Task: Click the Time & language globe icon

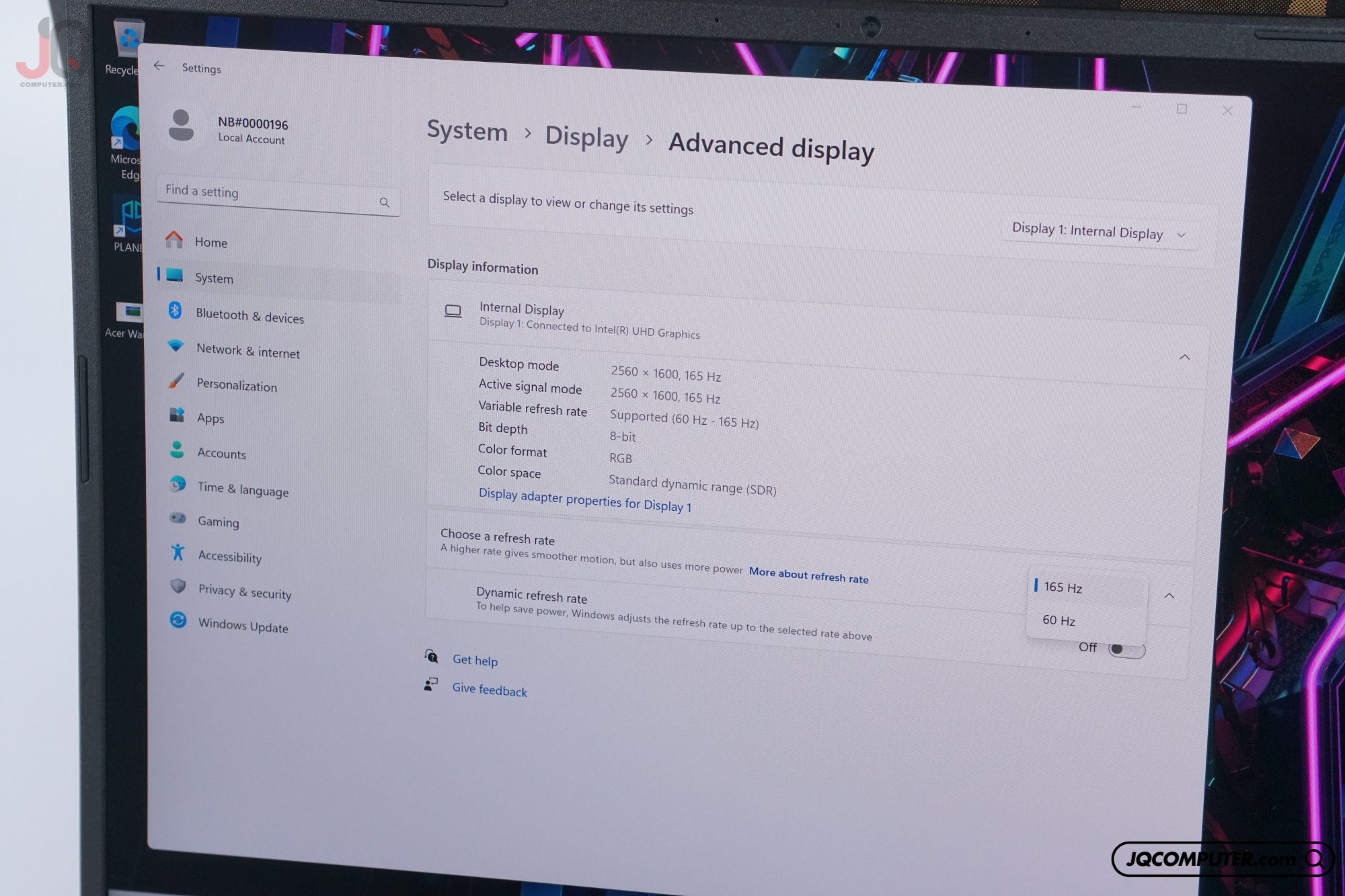Action: (x=178, y=484)
